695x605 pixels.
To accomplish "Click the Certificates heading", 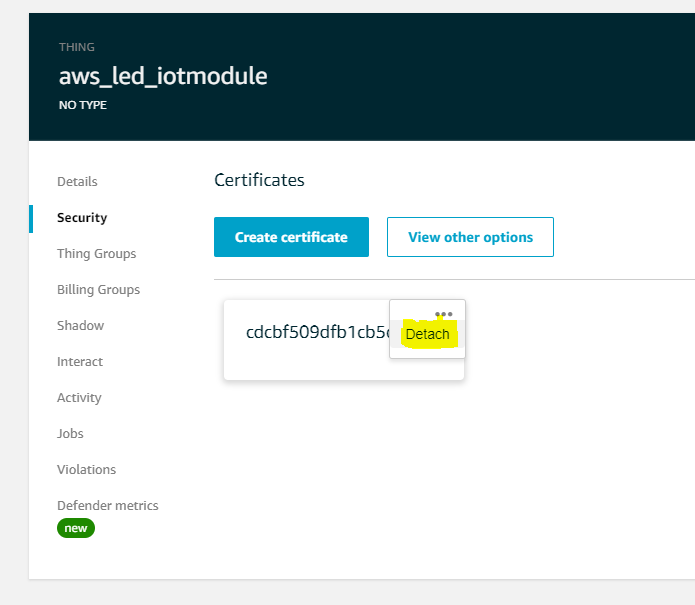I will [259, 180].
